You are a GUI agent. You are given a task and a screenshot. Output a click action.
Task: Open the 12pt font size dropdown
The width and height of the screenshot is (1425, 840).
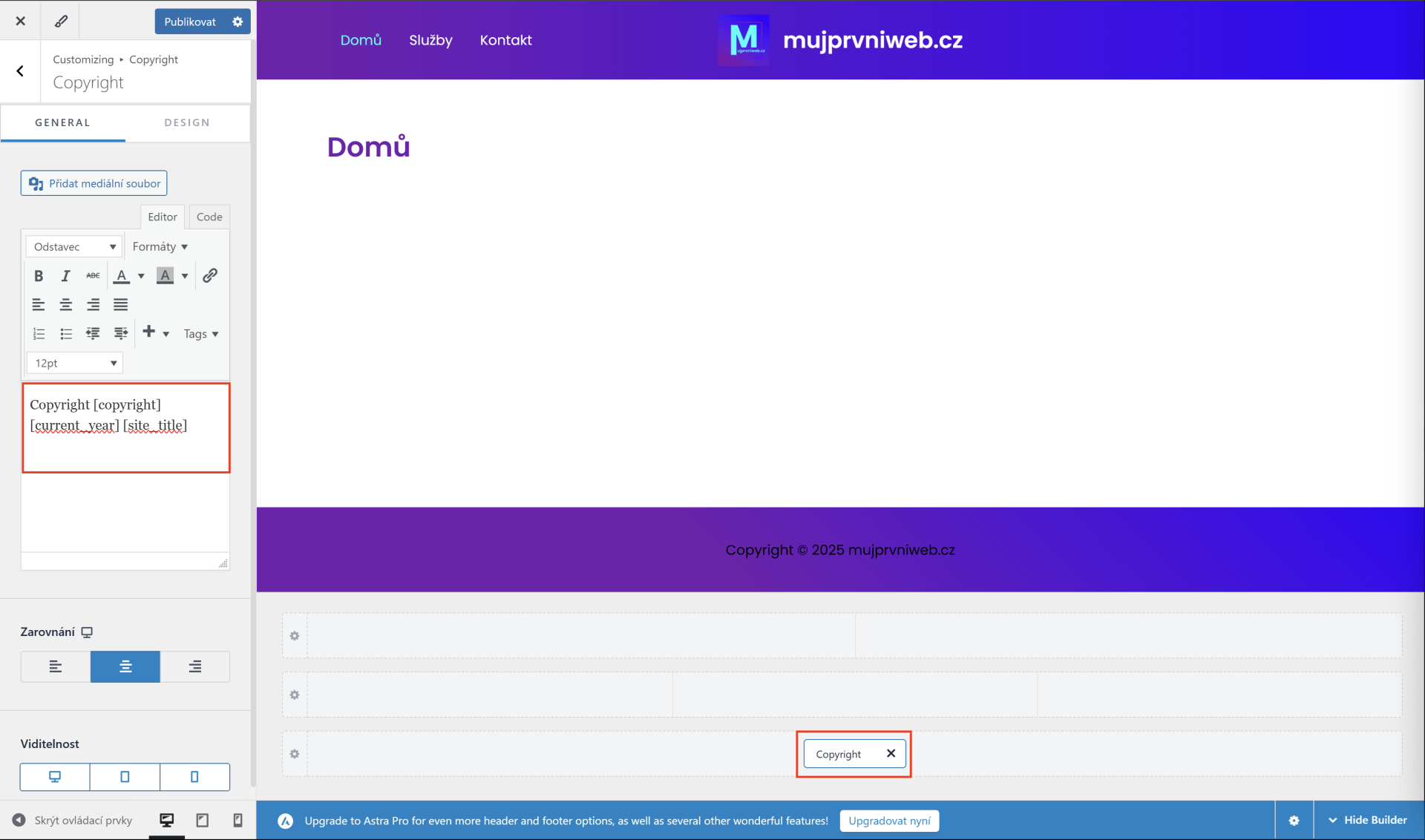coord(74,363)
